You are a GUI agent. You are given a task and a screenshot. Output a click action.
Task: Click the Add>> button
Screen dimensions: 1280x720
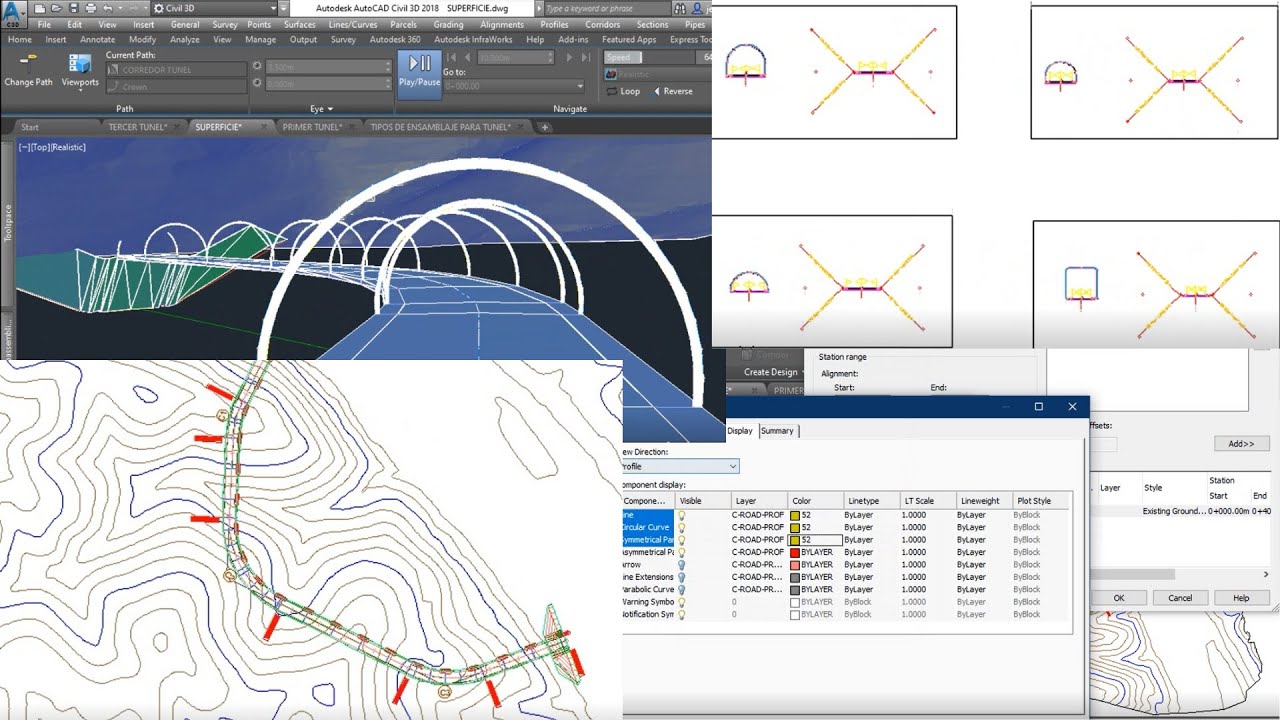click(1242, 443)
